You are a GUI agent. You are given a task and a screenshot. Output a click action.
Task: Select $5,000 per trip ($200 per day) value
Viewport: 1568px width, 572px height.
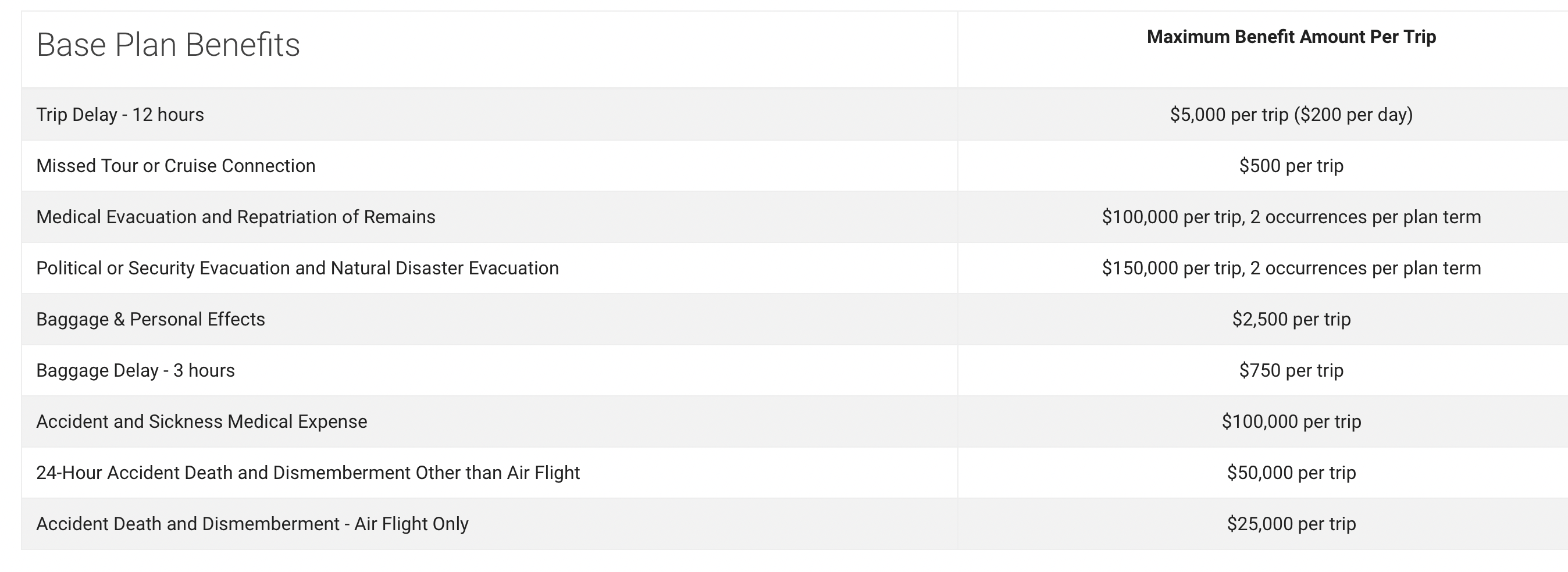[1291, 115]
